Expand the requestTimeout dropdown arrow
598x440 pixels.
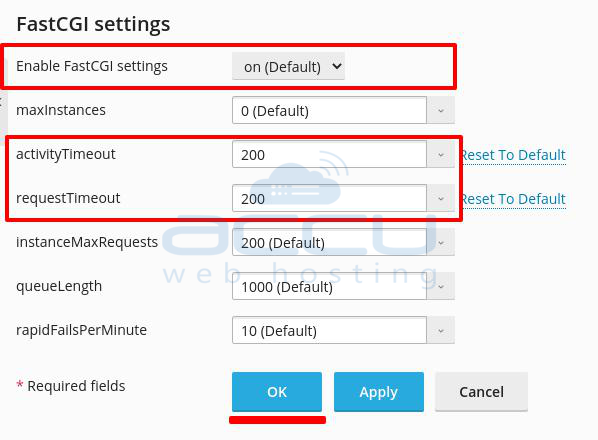(x=440, y=198)
